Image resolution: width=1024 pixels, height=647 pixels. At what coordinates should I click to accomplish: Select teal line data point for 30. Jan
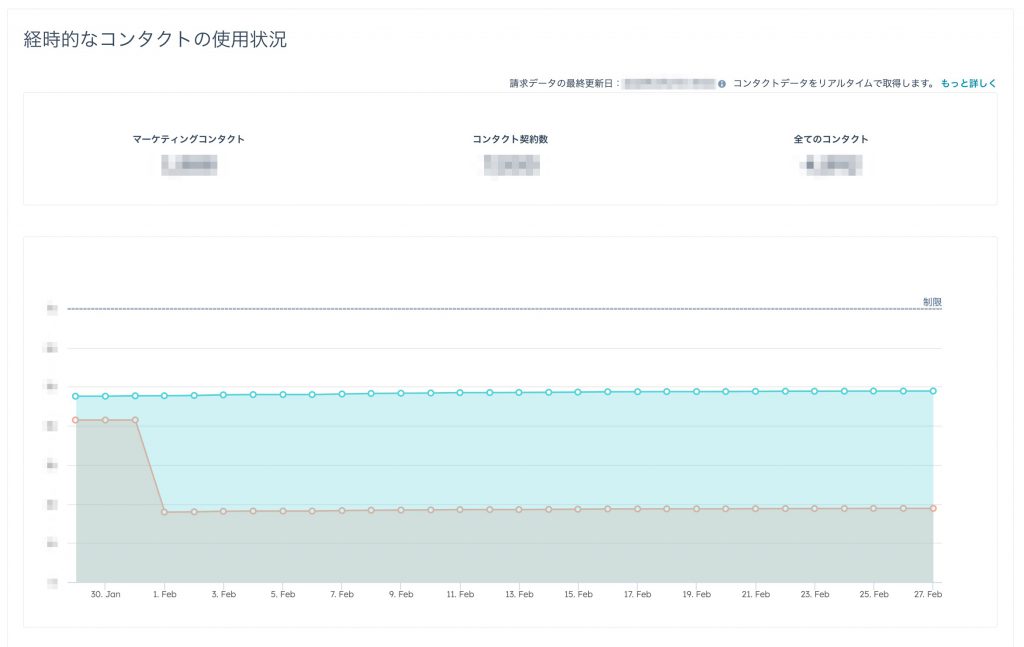point(105,396)
